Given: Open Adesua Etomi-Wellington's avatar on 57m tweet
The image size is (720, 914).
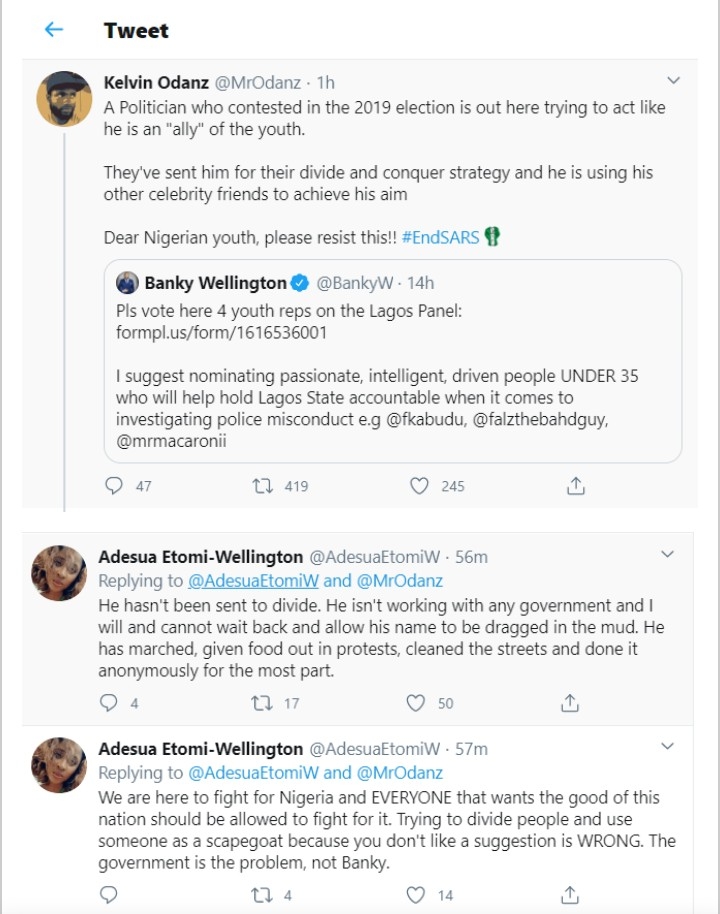Looking at the screenshot, I should tap(60, 767).
